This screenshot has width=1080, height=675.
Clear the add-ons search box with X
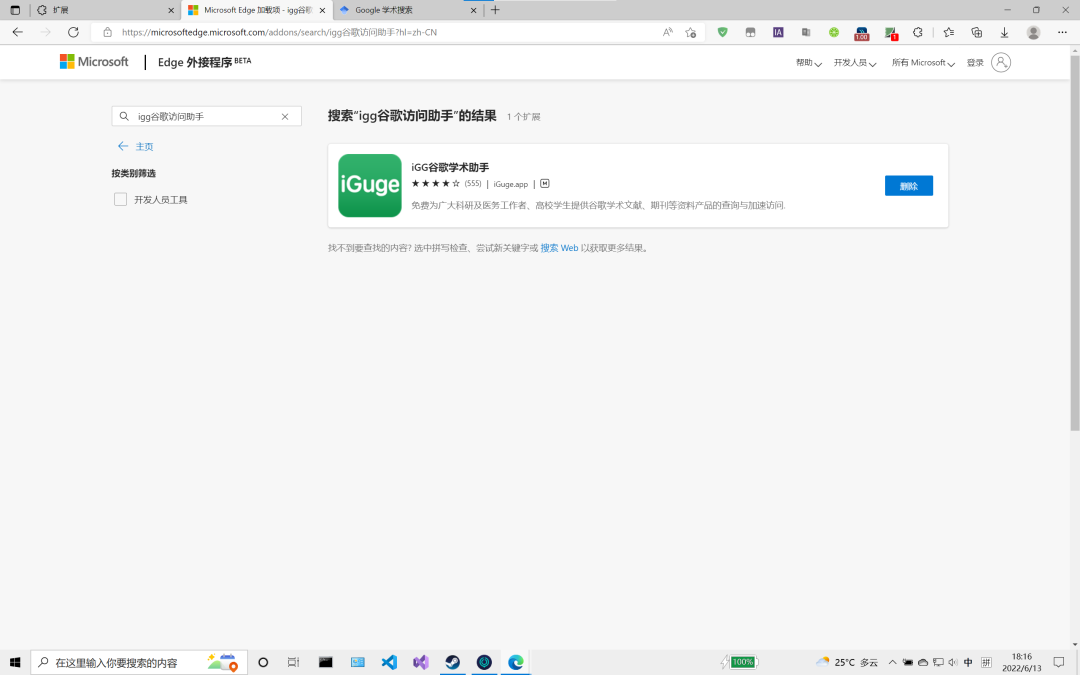click(x=285, y=116)
